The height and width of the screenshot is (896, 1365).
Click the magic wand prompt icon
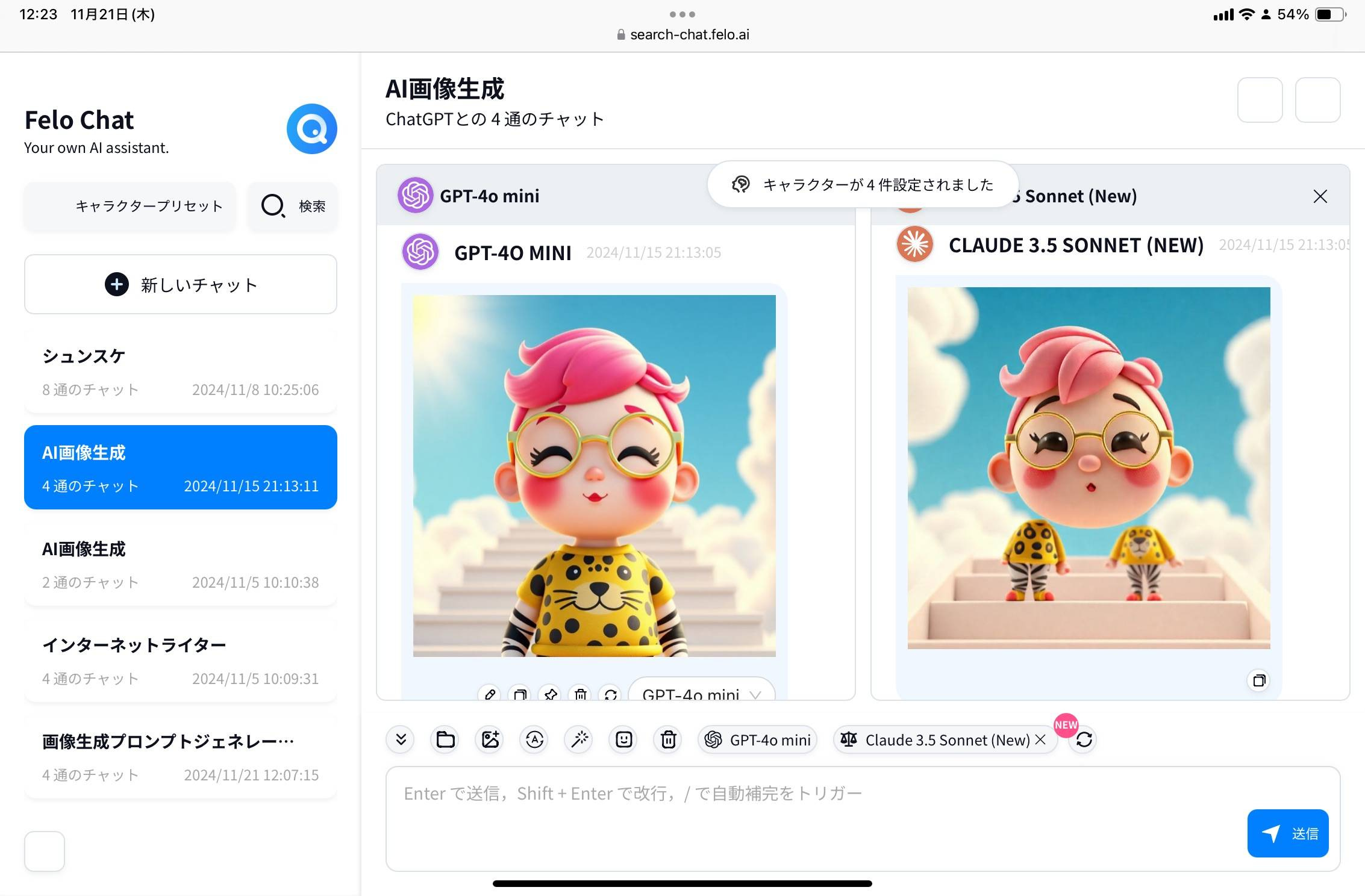[x=579, y=739]
